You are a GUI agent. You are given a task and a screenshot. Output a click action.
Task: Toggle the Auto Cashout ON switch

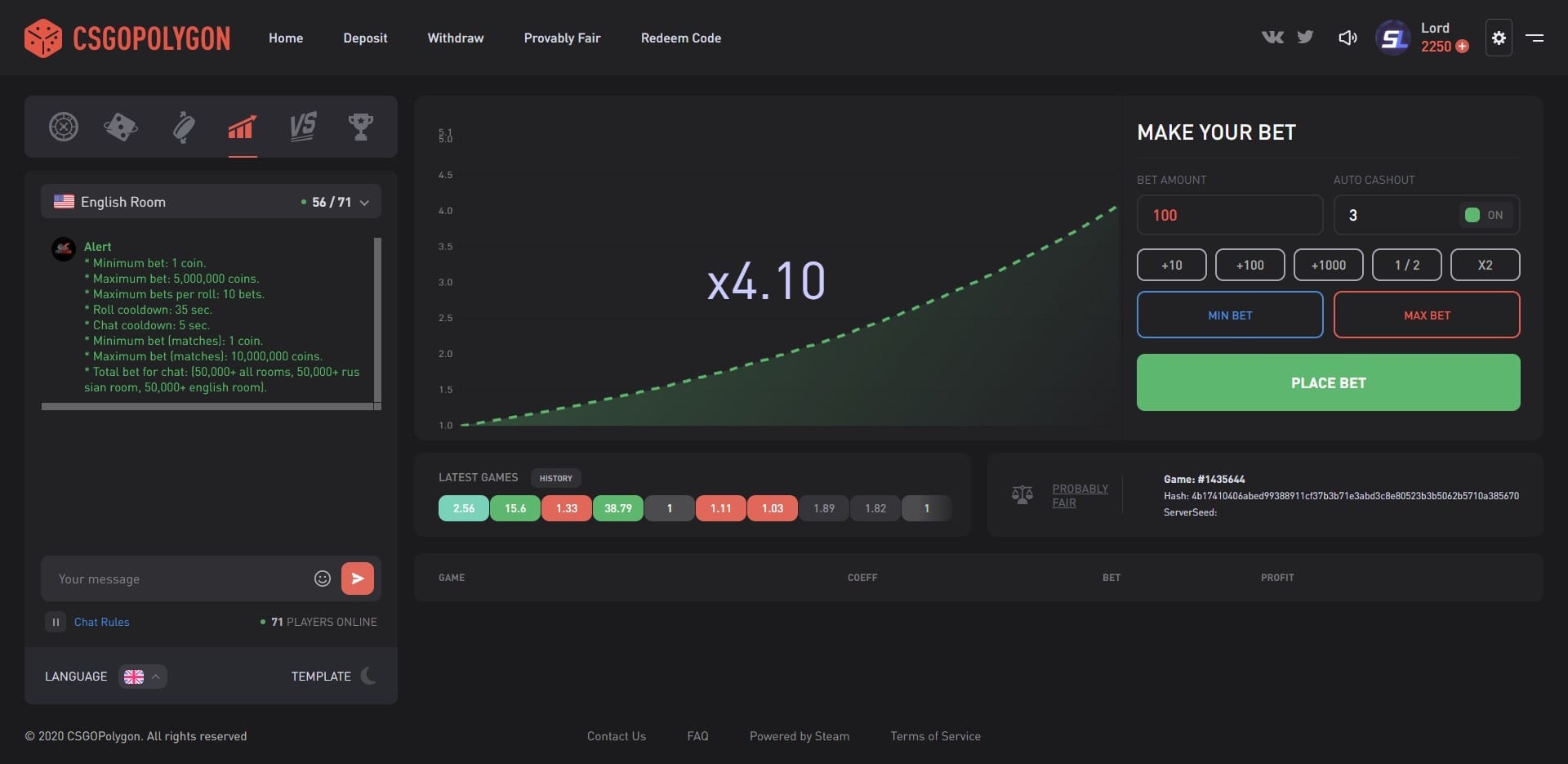pyautogui.click(x=1485, y=215)
